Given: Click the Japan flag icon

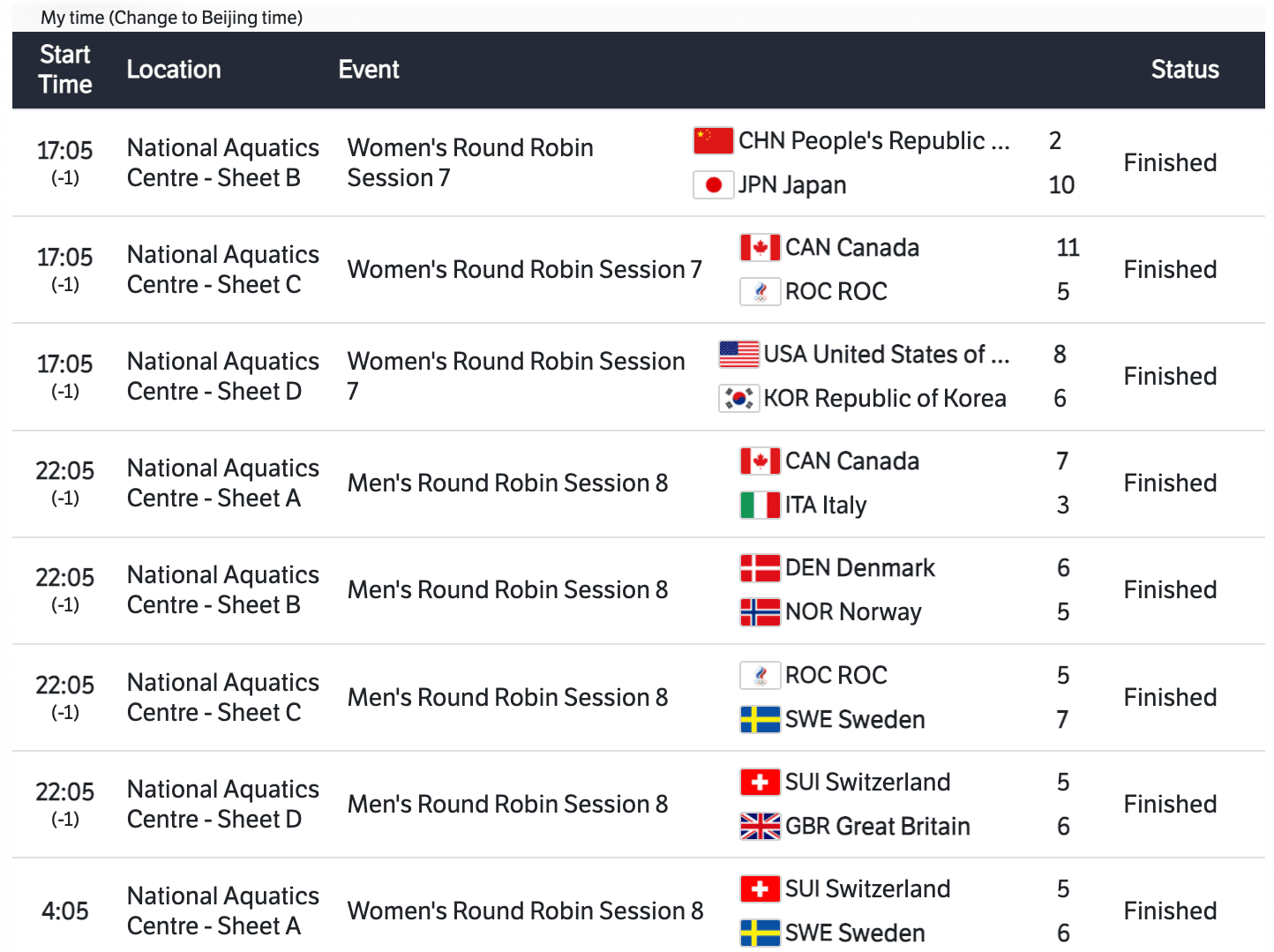Looking at the screenshot, I should [x=713, y=184].
